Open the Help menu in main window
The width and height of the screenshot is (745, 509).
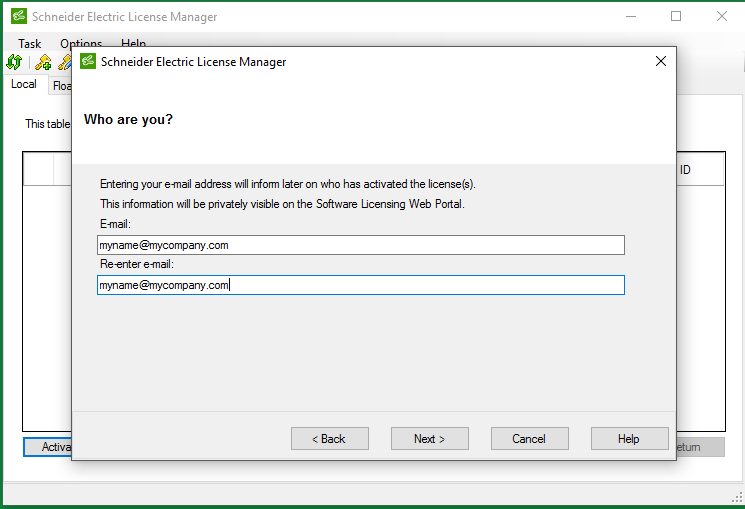coord(133,43)
